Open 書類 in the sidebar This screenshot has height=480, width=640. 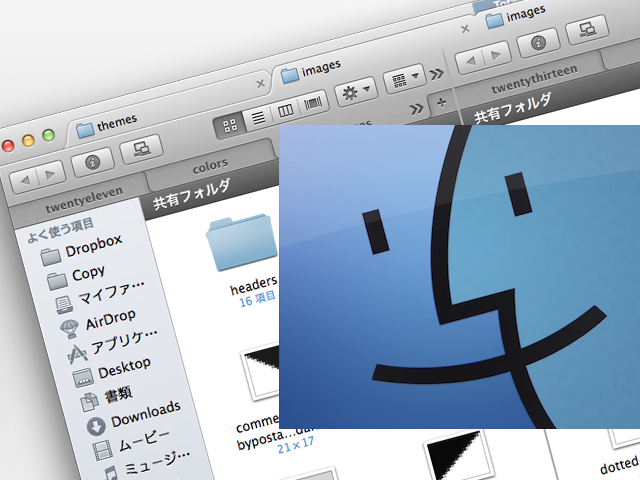pyautogui.click(x=107, y=398)
